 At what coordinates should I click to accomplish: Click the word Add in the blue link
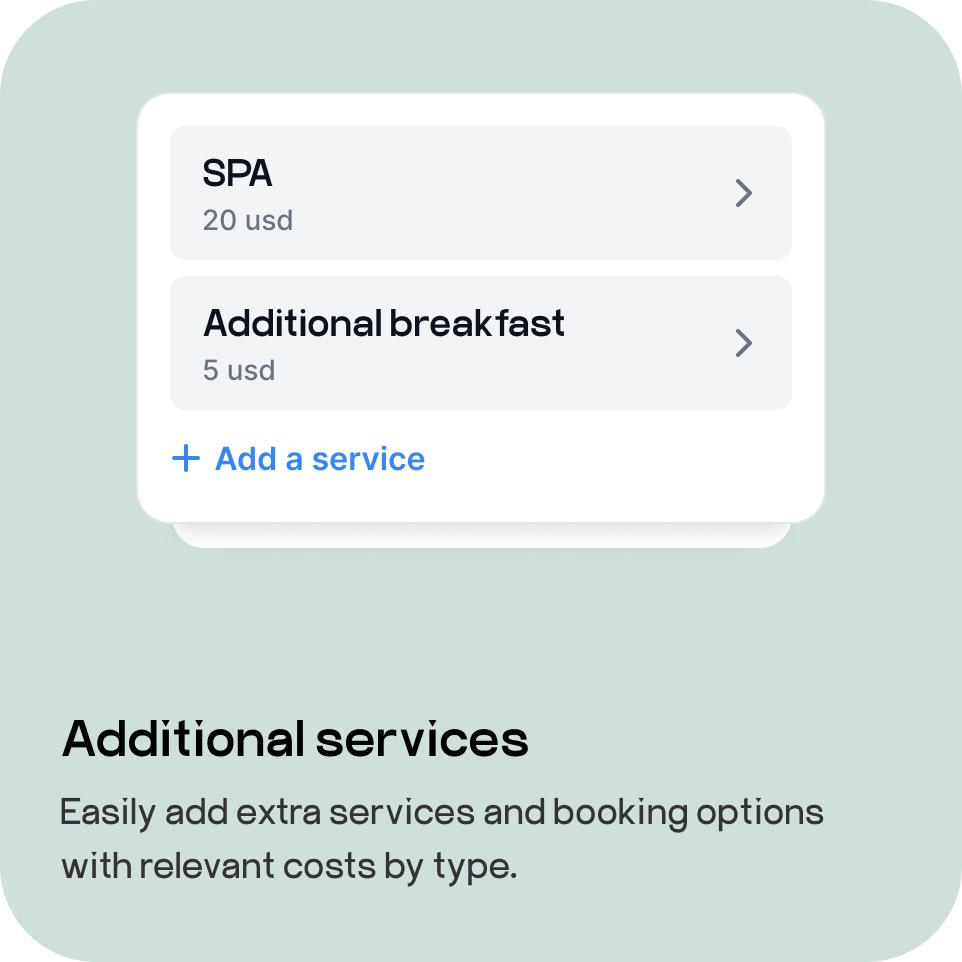click(x=246, y=459)
